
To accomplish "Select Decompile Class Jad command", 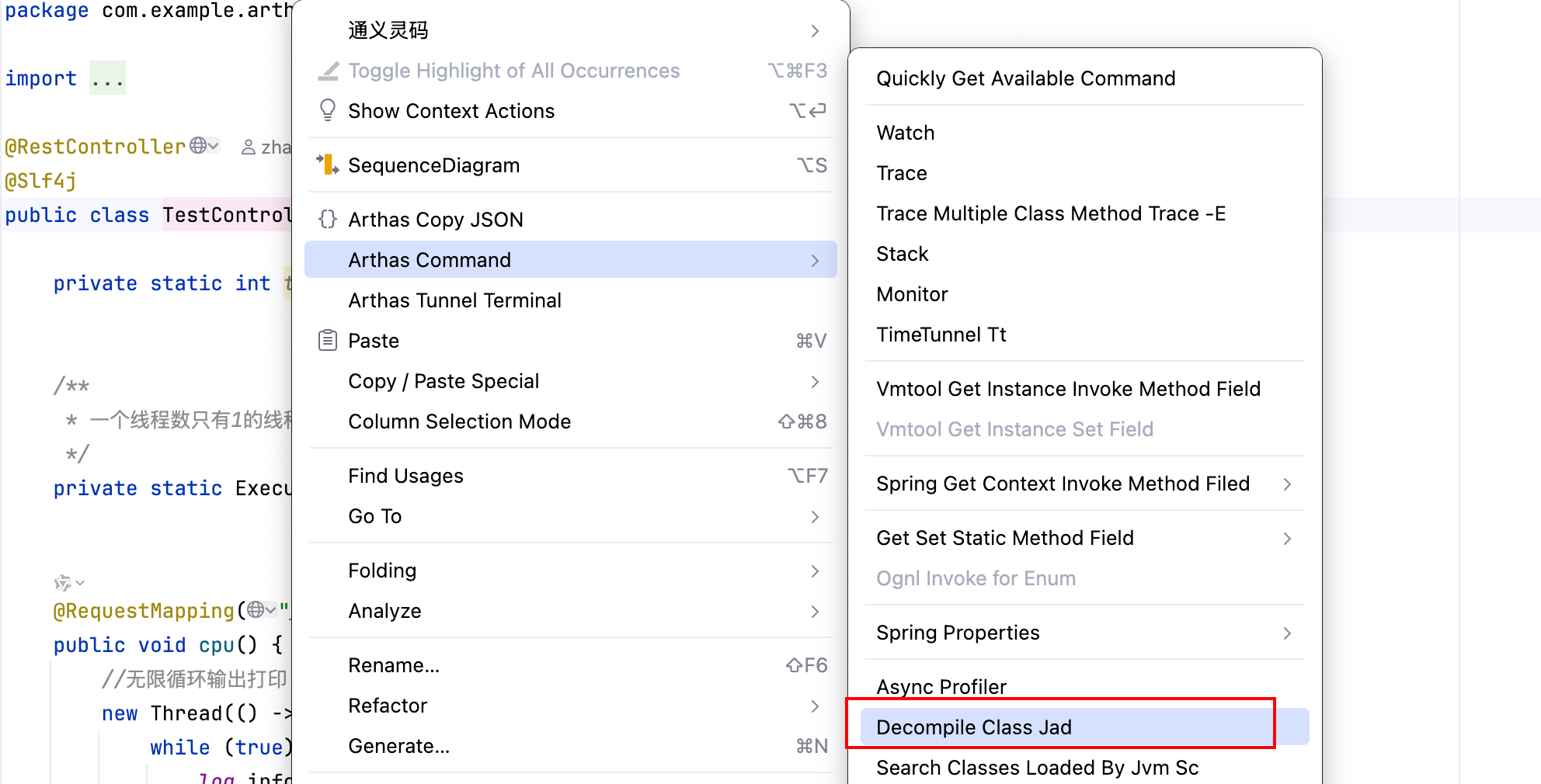I will 973,727.
